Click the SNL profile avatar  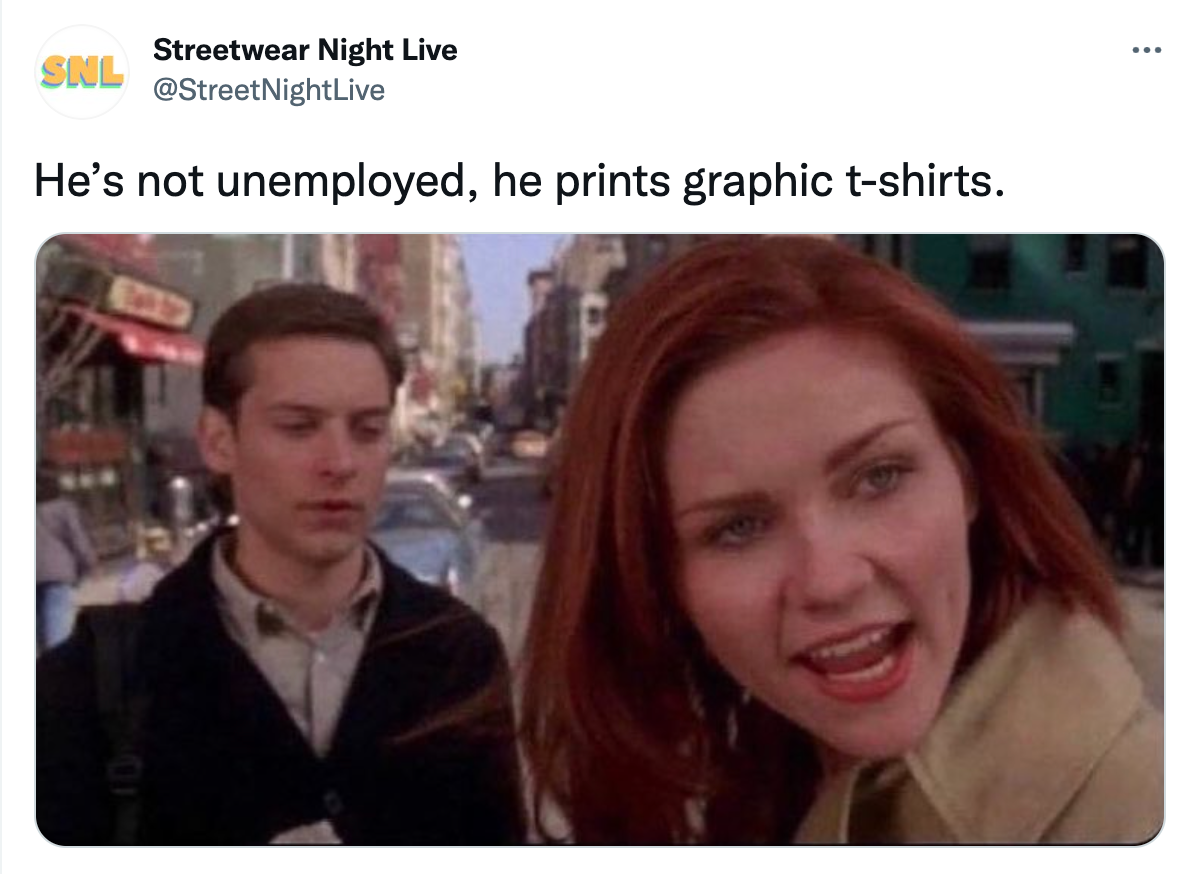[x=82, y=72]
